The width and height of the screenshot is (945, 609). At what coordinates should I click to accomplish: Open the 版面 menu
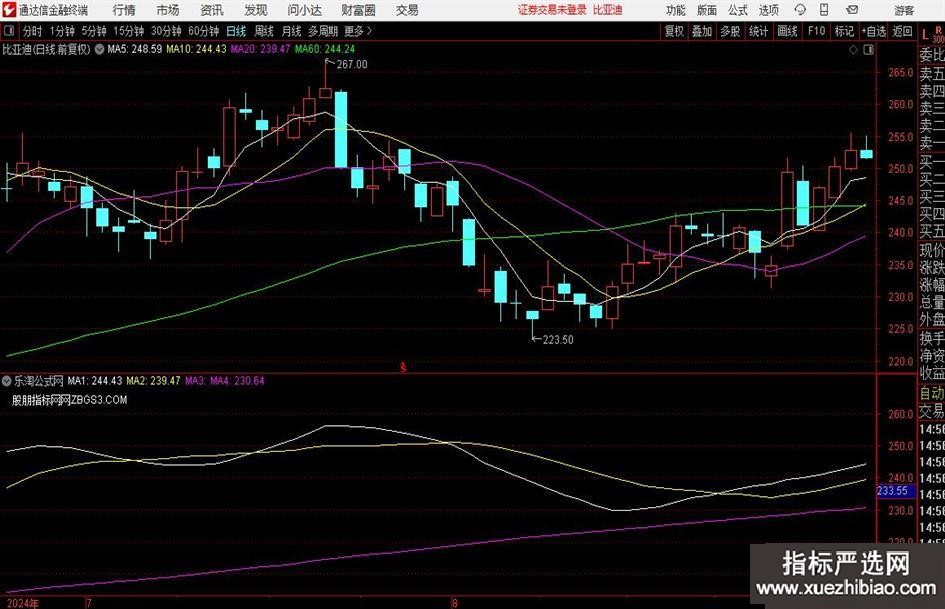(707, 10)
